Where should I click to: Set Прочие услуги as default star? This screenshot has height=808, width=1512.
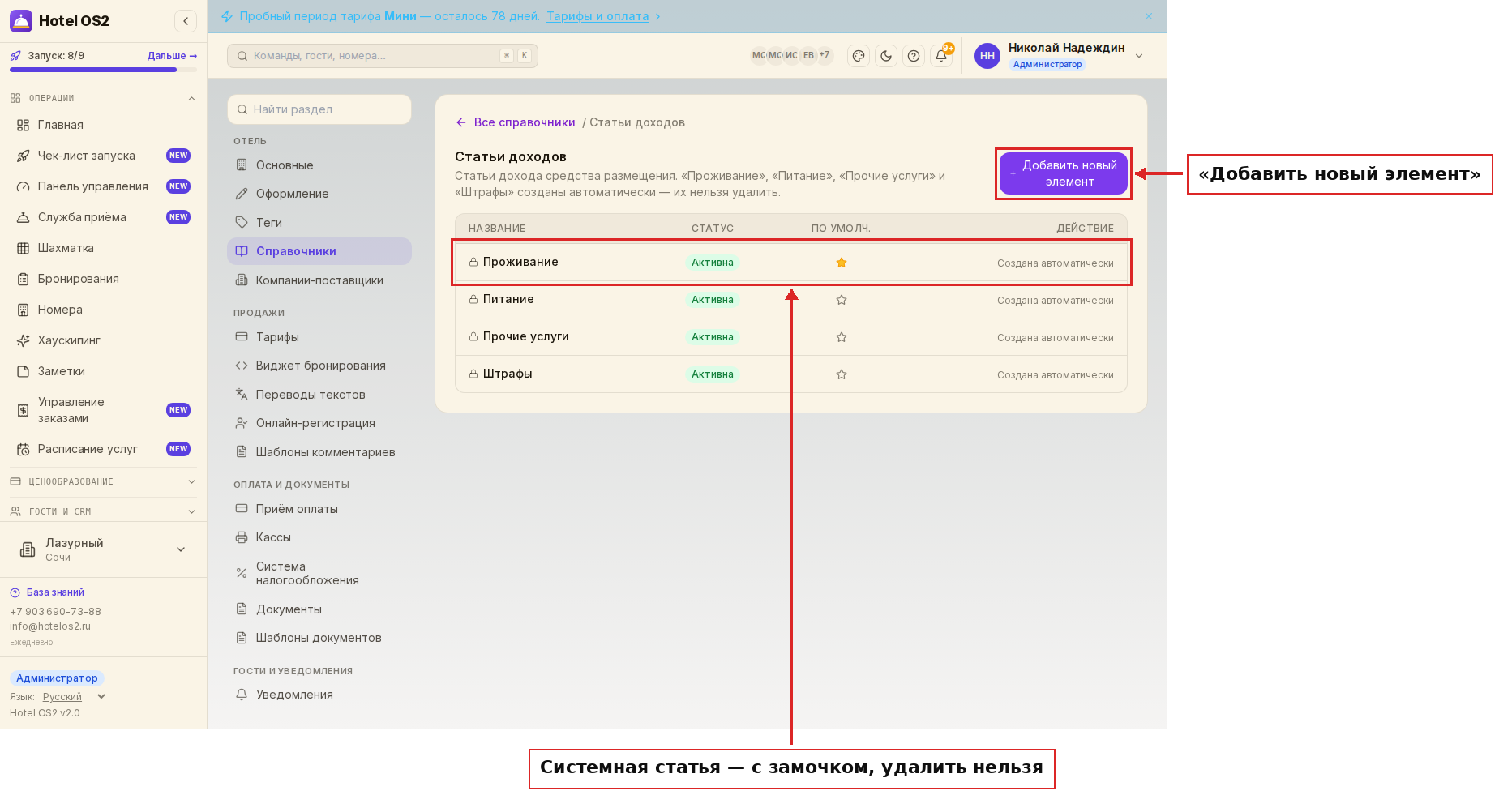[842, 337]
